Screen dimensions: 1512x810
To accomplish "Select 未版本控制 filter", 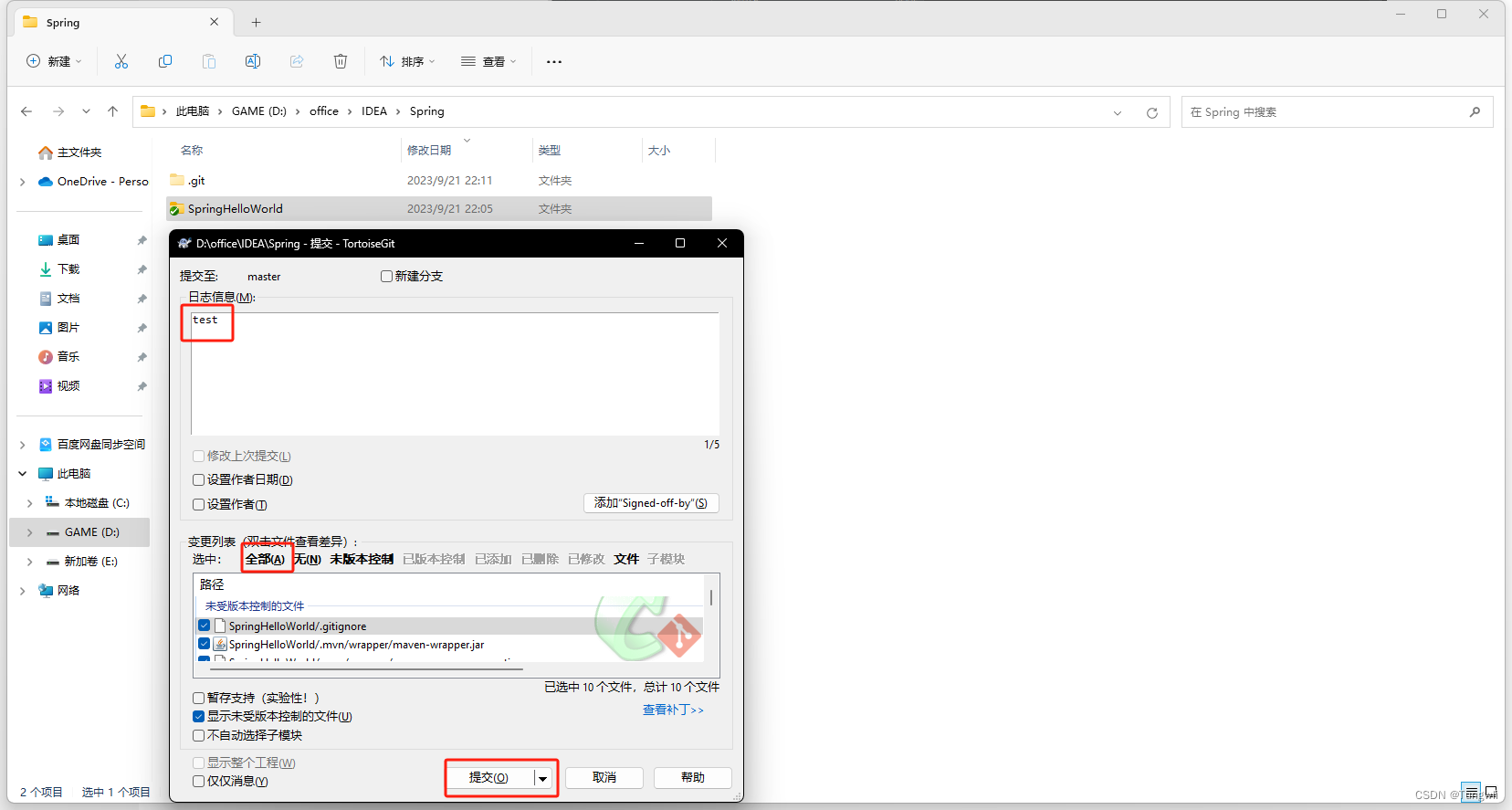I will click(362, 559).
